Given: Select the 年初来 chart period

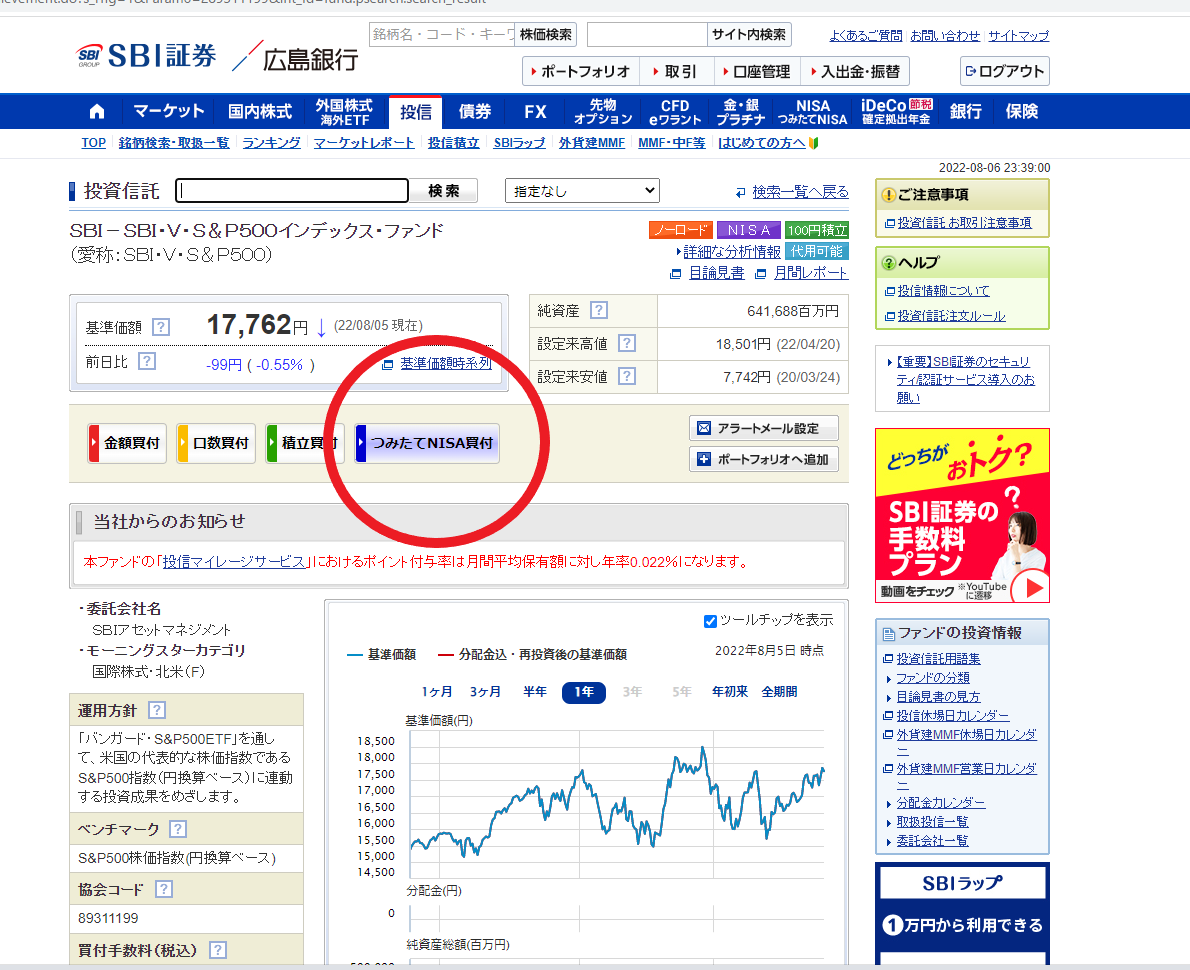Looking at the screenshot, I should 730,691.
